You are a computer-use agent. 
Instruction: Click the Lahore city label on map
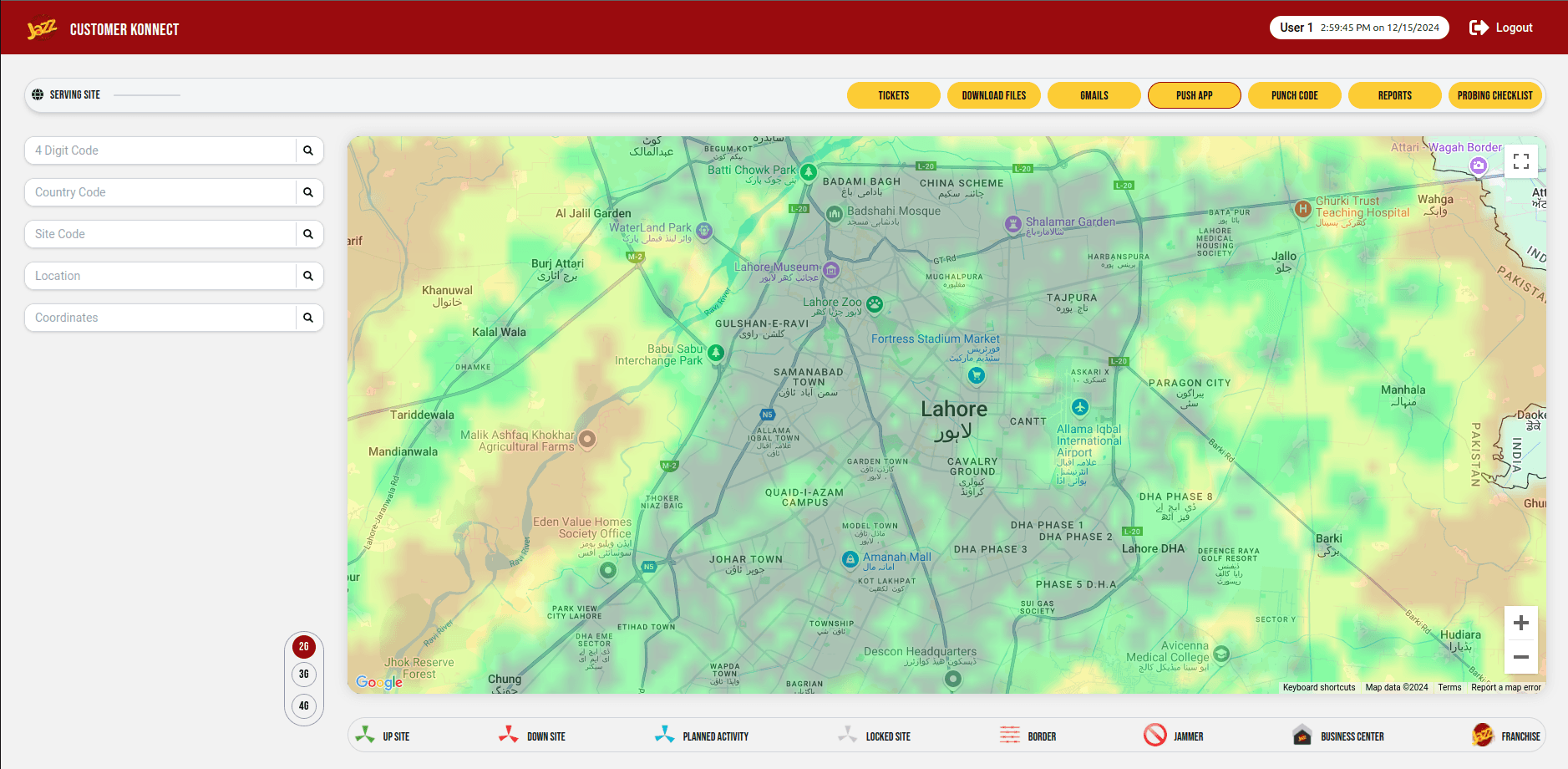pyautogui.click(x=954, y=410)
